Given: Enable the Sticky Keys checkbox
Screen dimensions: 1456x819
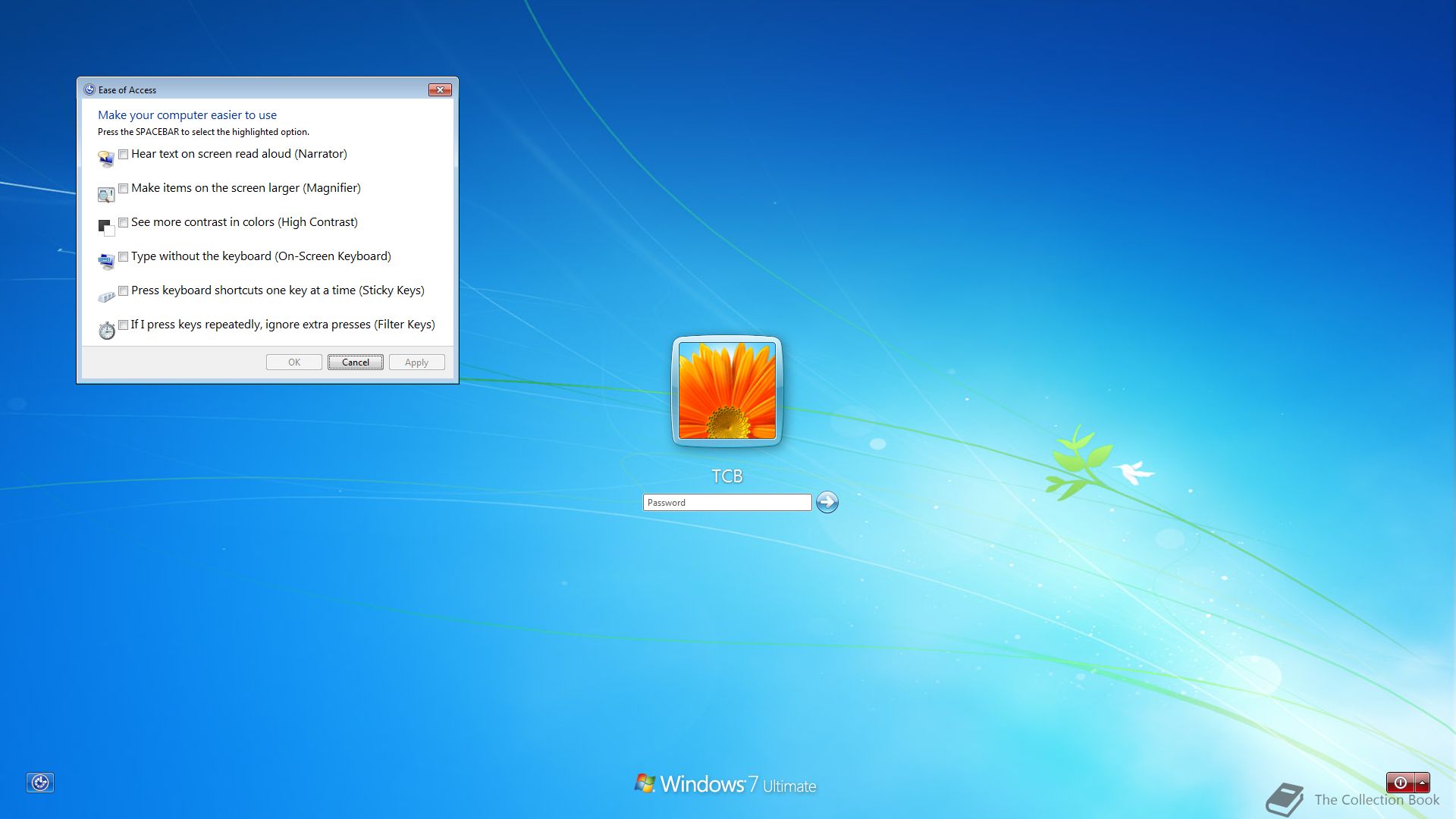Looking at the screenshot, I should click(x=123, y=290).
